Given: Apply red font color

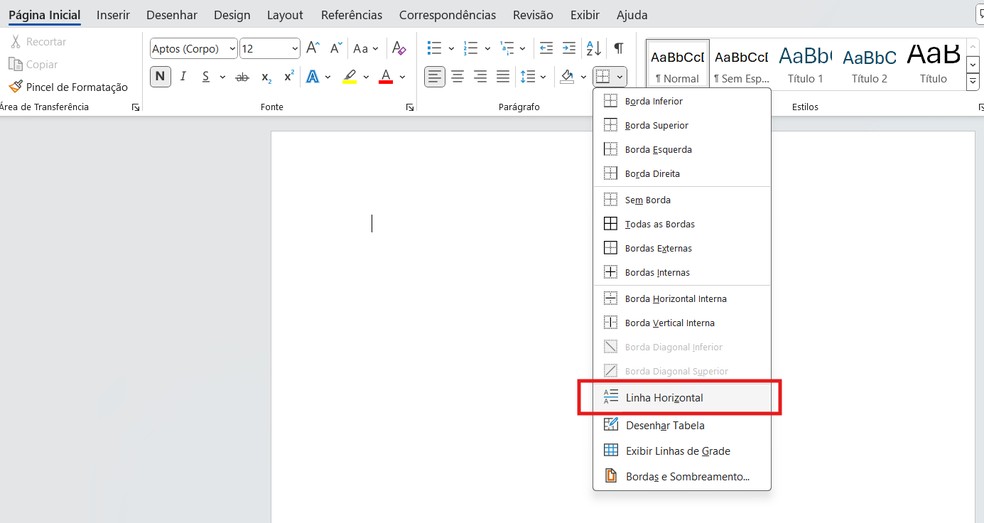Looking at the screenshot, I should tap(386, 77).
